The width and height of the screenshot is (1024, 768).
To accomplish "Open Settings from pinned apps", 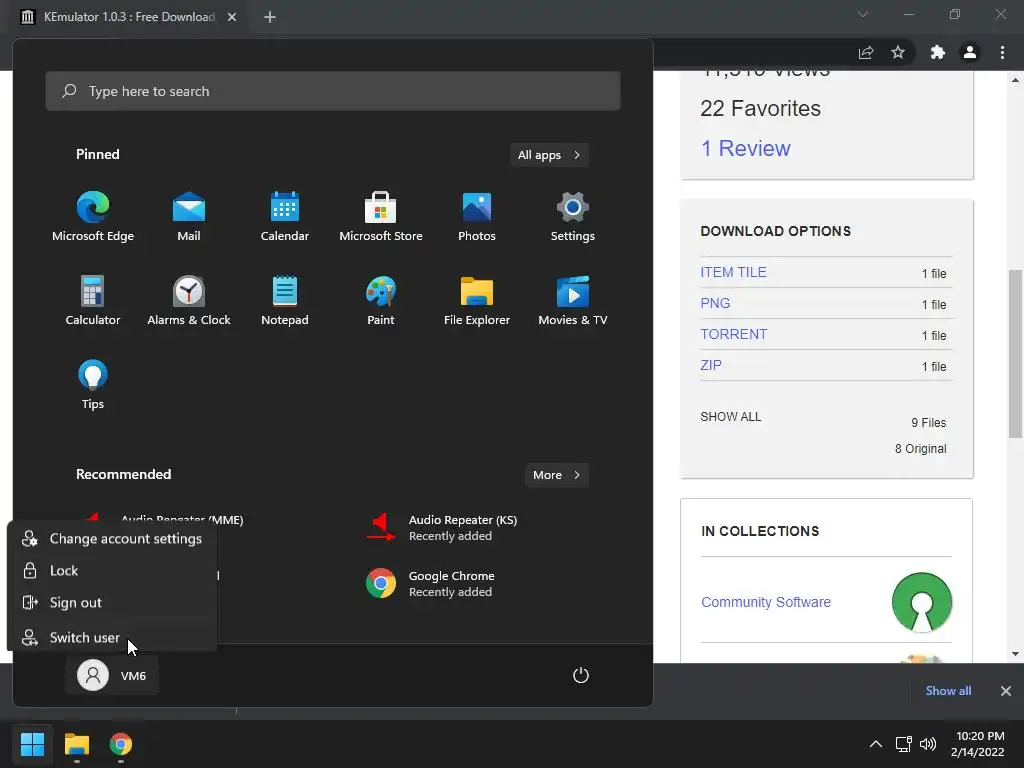I will pos(573,217).
